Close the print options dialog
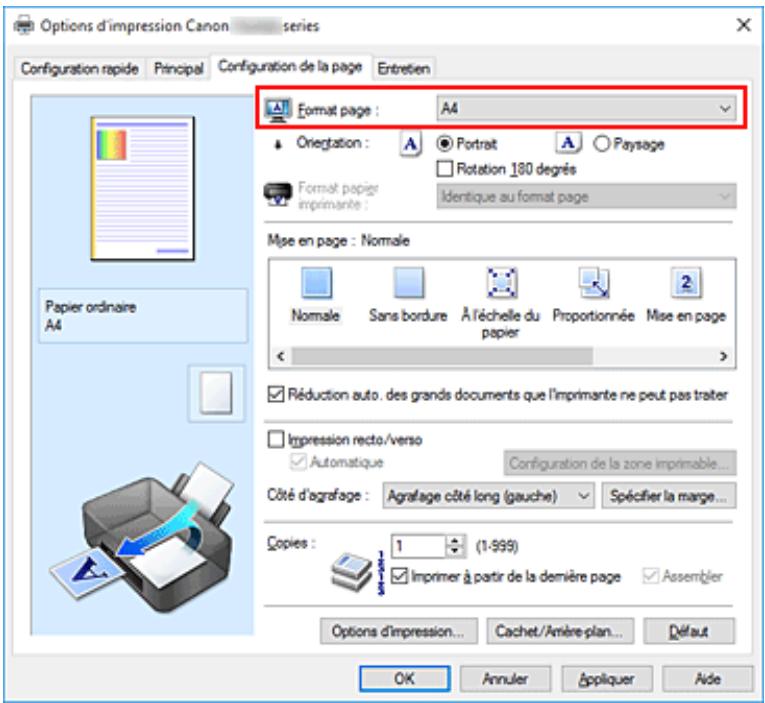This screenshot has width=765, height=703. point(744,25)
